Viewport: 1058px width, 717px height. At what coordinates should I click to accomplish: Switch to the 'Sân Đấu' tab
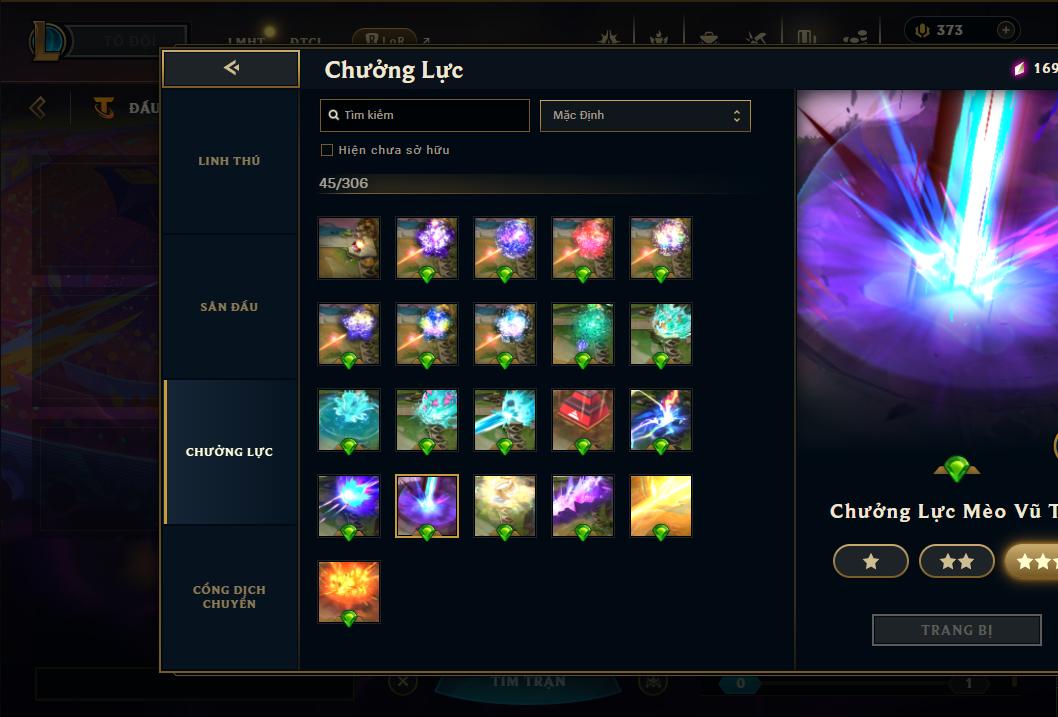[x=229, y=307]
